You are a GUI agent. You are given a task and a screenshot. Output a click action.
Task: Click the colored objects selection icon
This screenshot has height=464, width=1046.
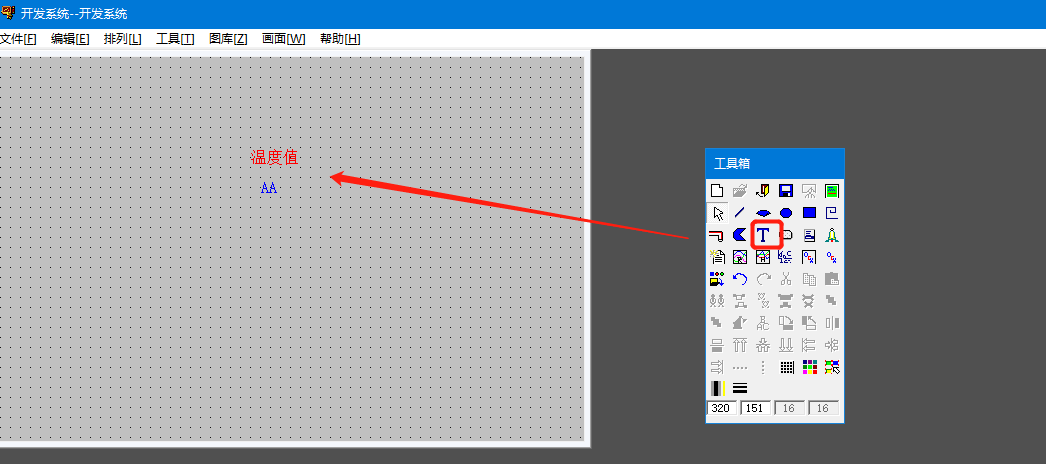pyautogui.click(x=831, y=367)
